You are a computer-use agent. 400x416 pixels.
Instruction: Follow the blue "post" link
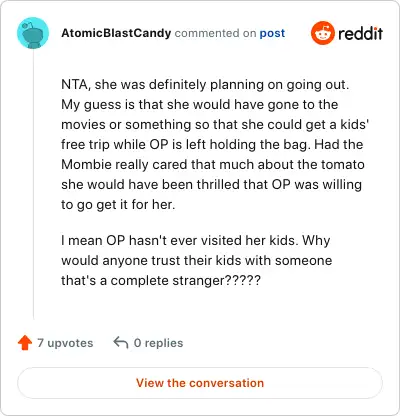click(x=272, y=33)
